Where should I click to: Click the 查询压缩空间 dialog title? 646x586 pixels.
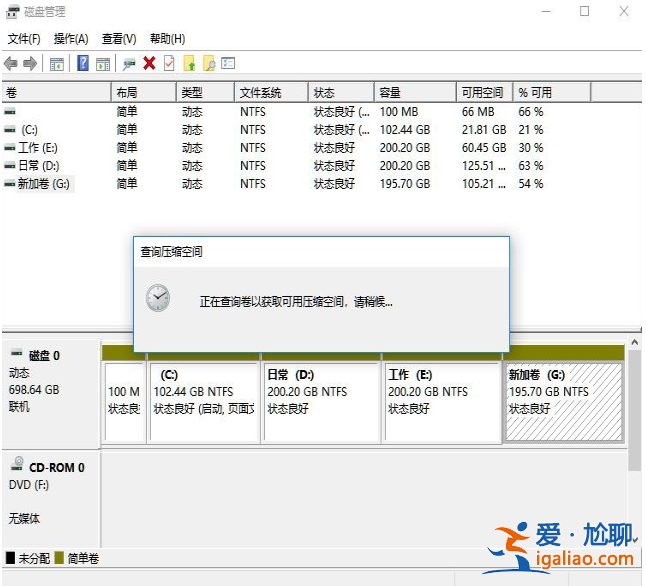171,252
